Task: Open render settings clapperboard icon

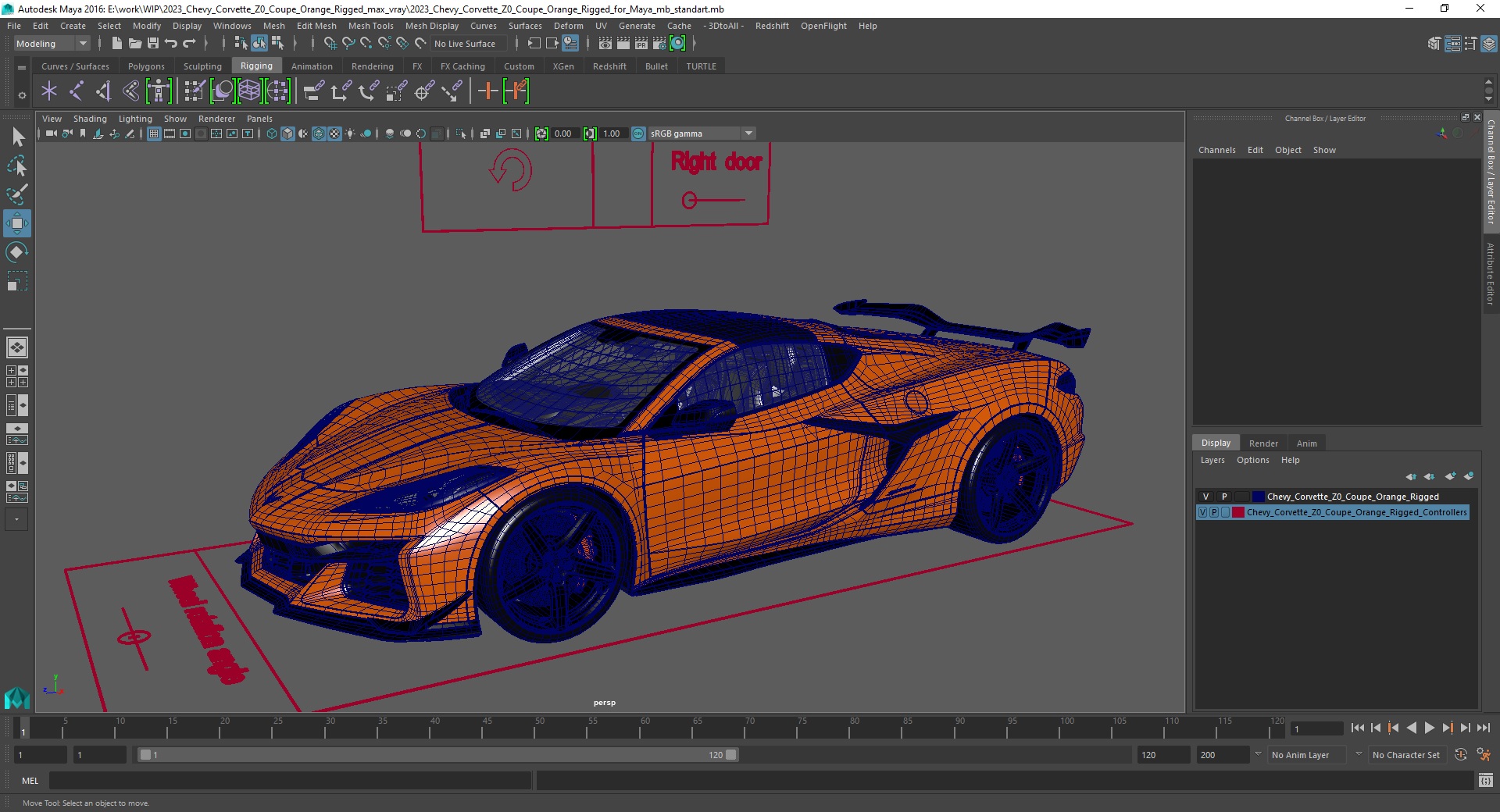Action: click(659, 44)
